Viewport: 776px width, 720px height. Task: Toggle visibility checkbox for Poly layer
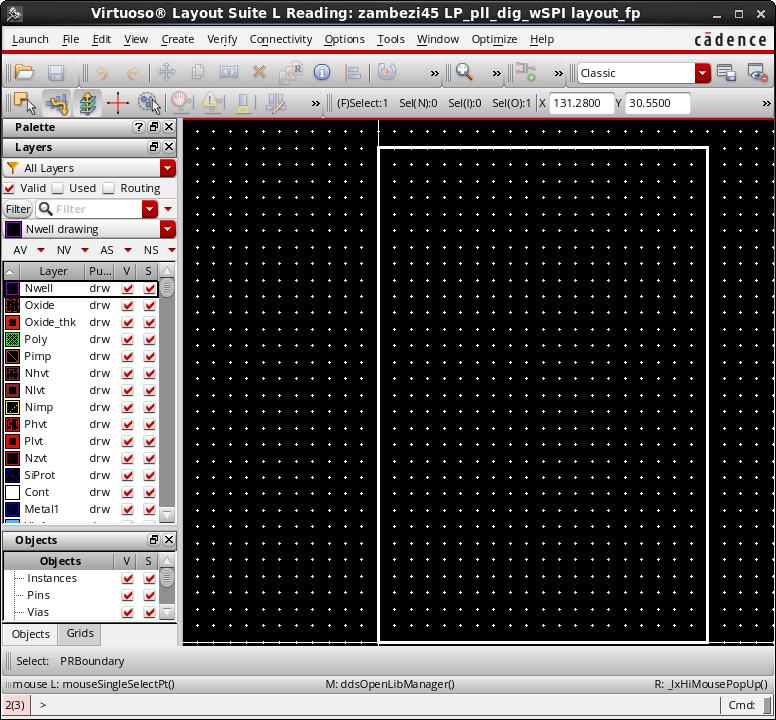coord(127,339)
